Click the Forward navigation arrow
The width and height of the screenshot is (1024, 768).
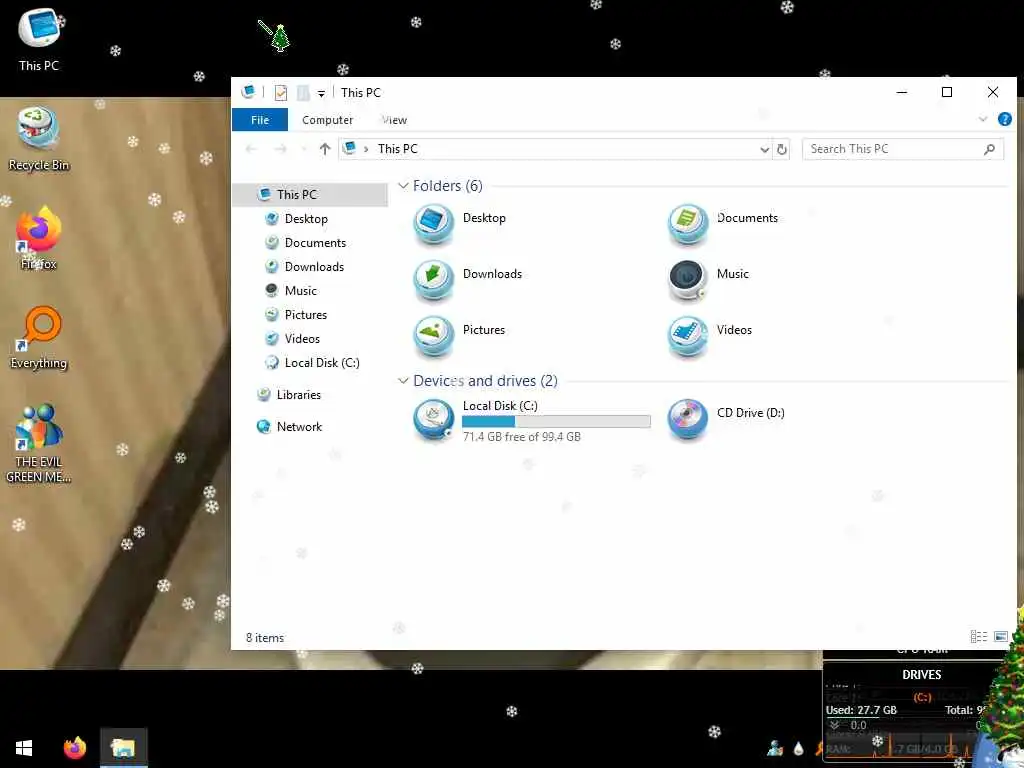point(280,149)
